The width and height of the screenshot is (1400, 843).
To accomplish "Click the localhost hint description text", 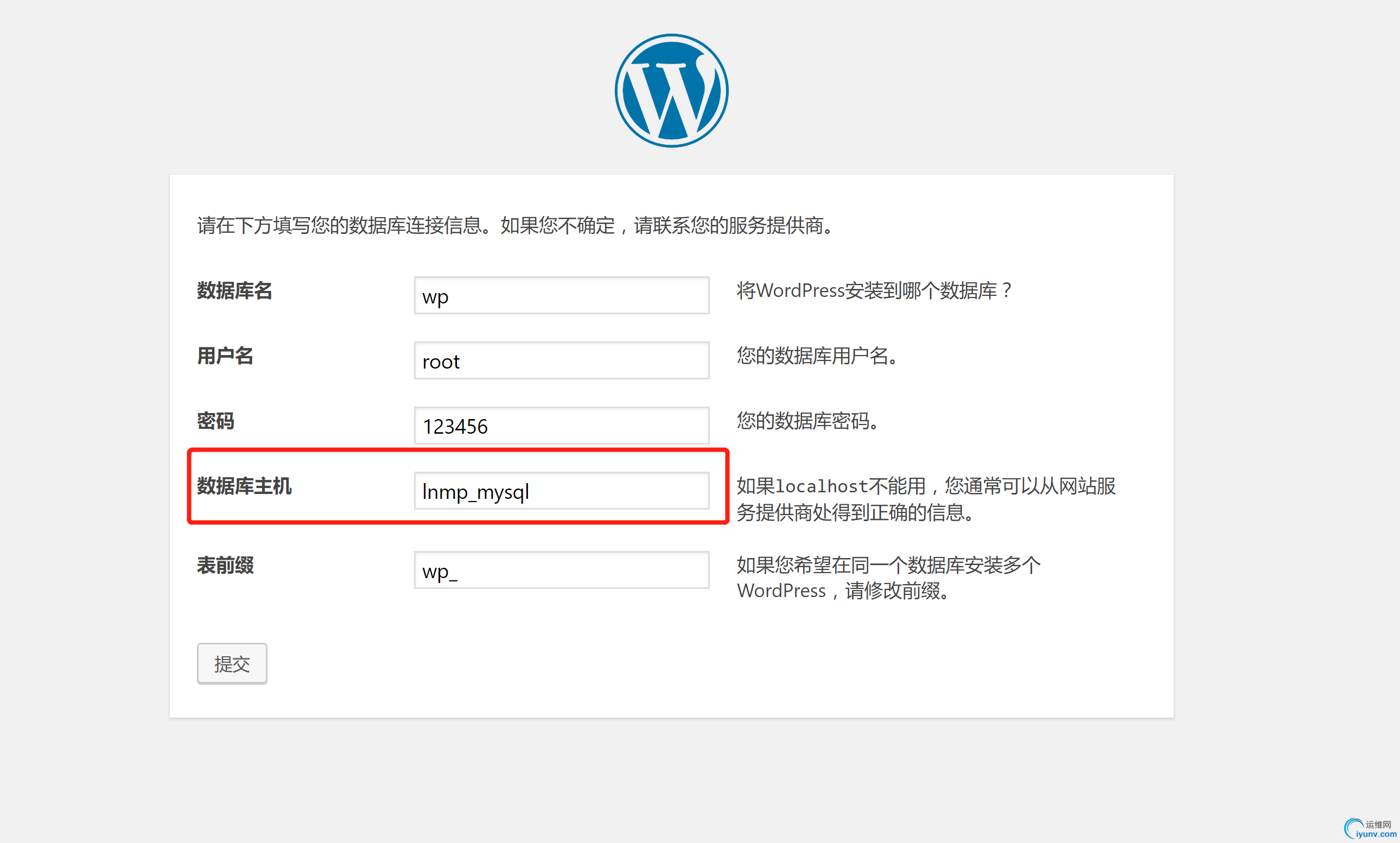I will point(926,499).
